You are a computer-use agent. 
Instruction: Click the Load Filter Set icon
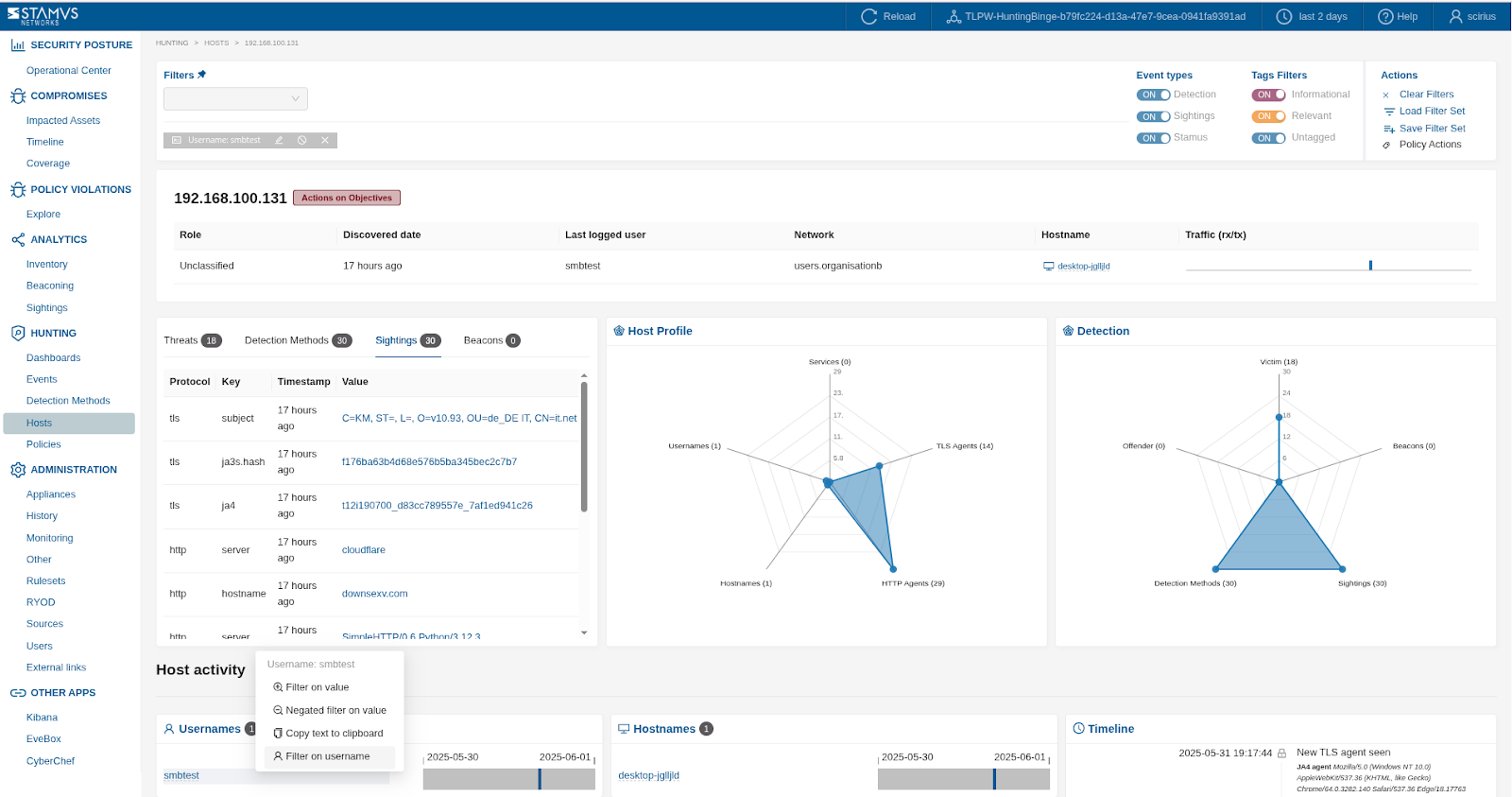pos(1388,112)
